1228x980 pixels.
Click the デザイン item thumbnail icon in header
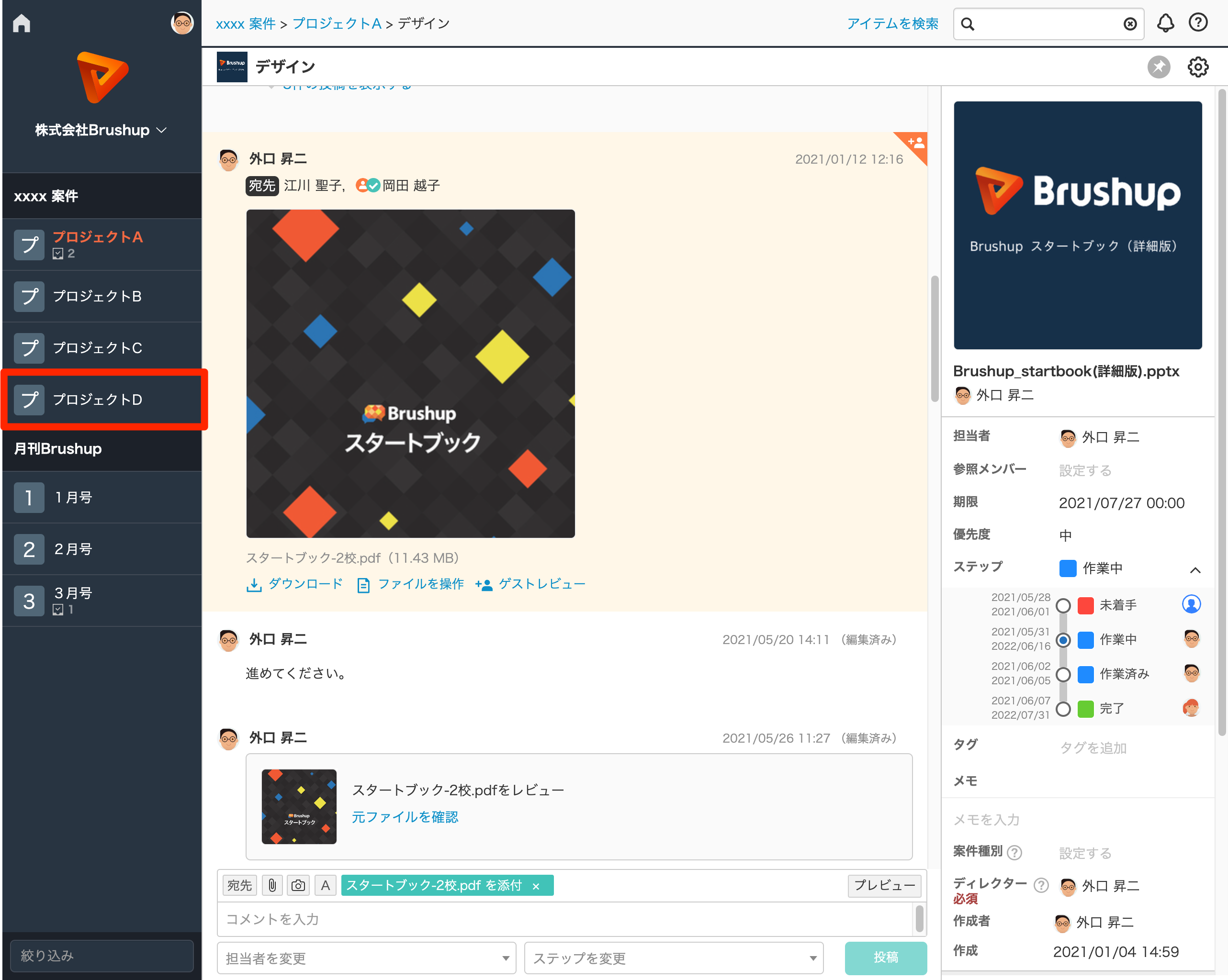point(232,67)
